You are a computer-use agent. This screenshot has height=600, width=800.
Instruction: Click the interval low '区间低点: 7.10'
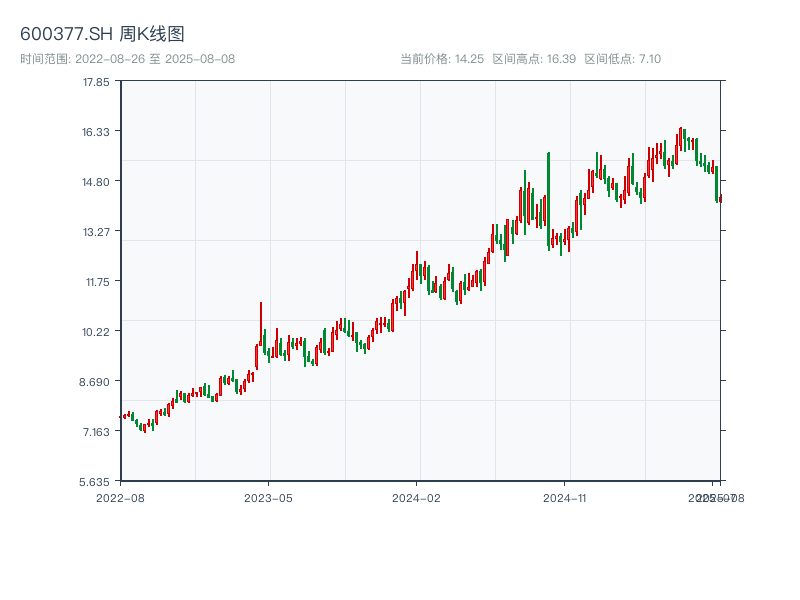pyautogui.click(x=622, y=59)
